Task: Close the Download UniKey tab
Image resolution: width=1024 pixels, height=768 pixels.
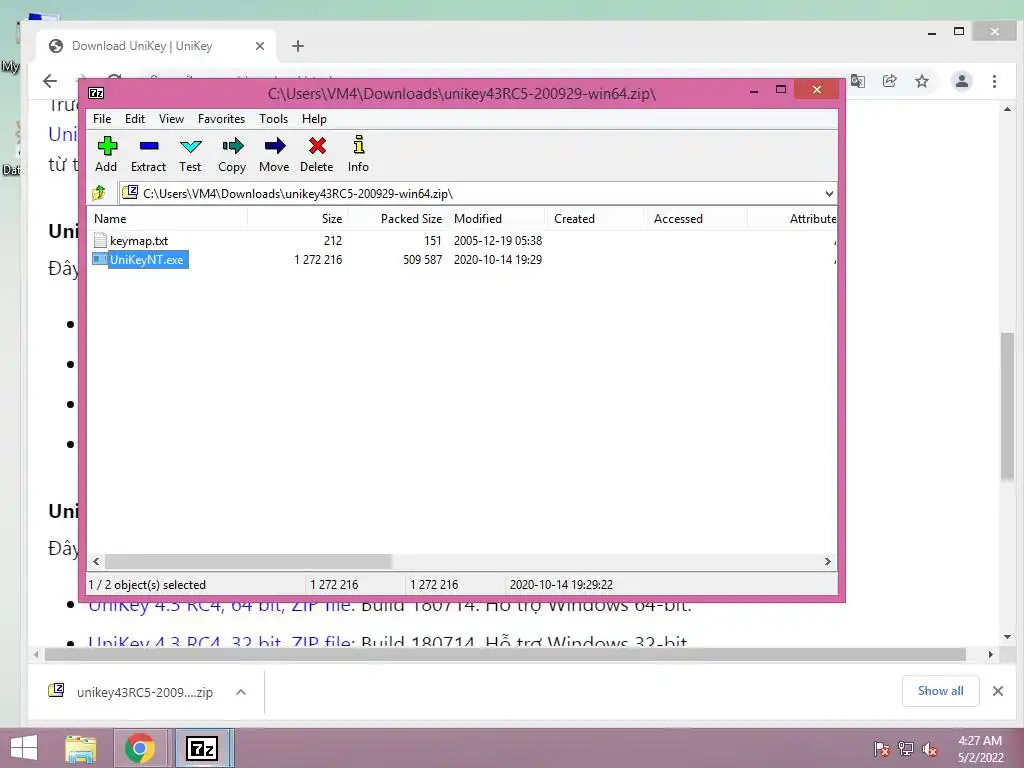Action: [260, 46]
